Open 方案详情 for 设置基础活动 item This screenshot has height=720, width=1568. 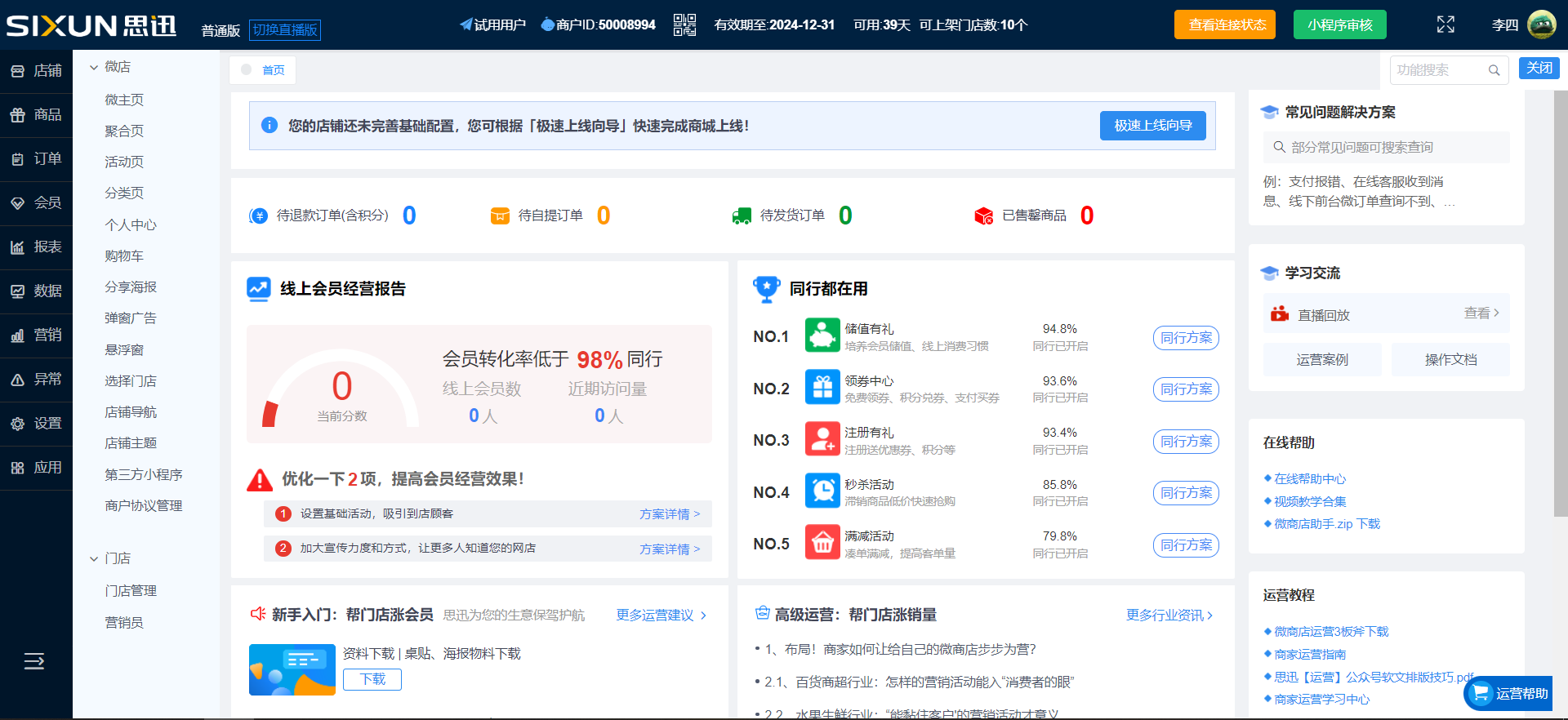point(670,514)
